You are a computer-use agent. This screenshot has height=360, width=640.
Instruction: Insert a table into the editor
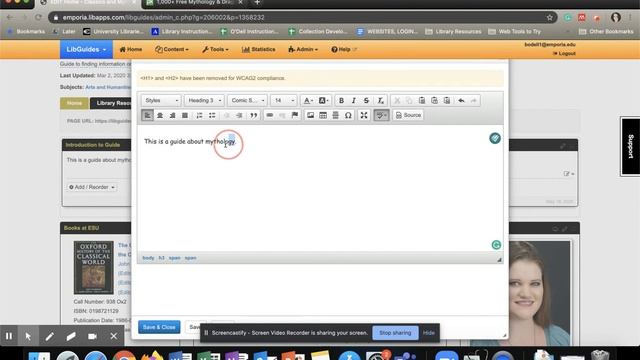(323, 116)
